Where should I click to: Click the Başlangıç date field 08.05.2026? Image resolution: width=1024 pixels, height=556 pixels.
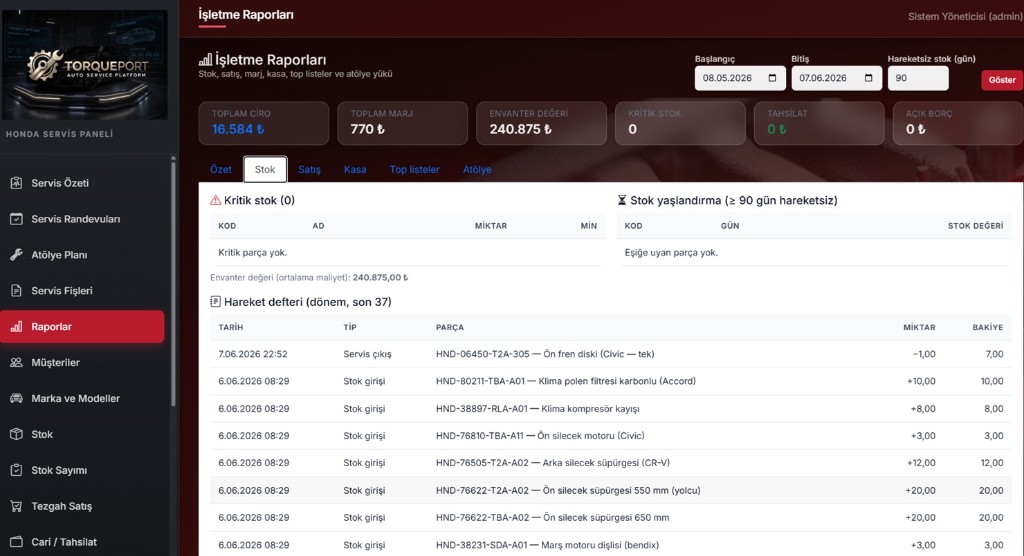[740, 78]
